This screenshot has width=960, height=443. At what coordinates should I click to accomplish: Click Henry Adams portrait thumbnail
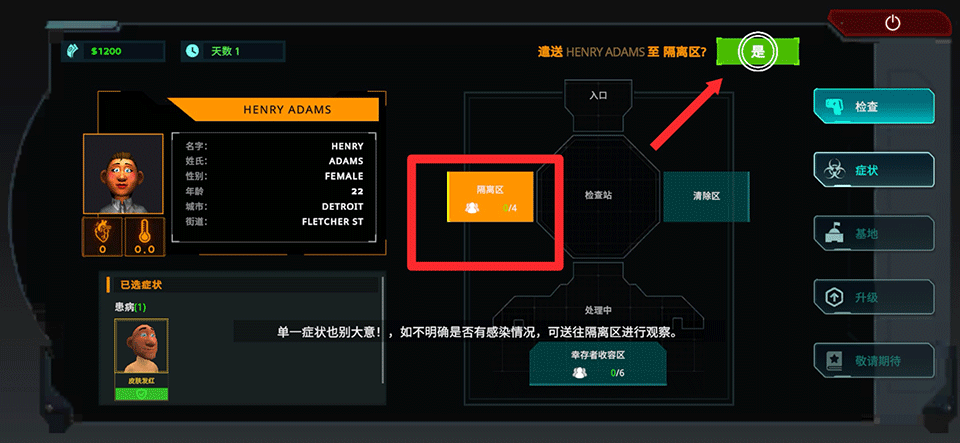(x=123, y=174)
